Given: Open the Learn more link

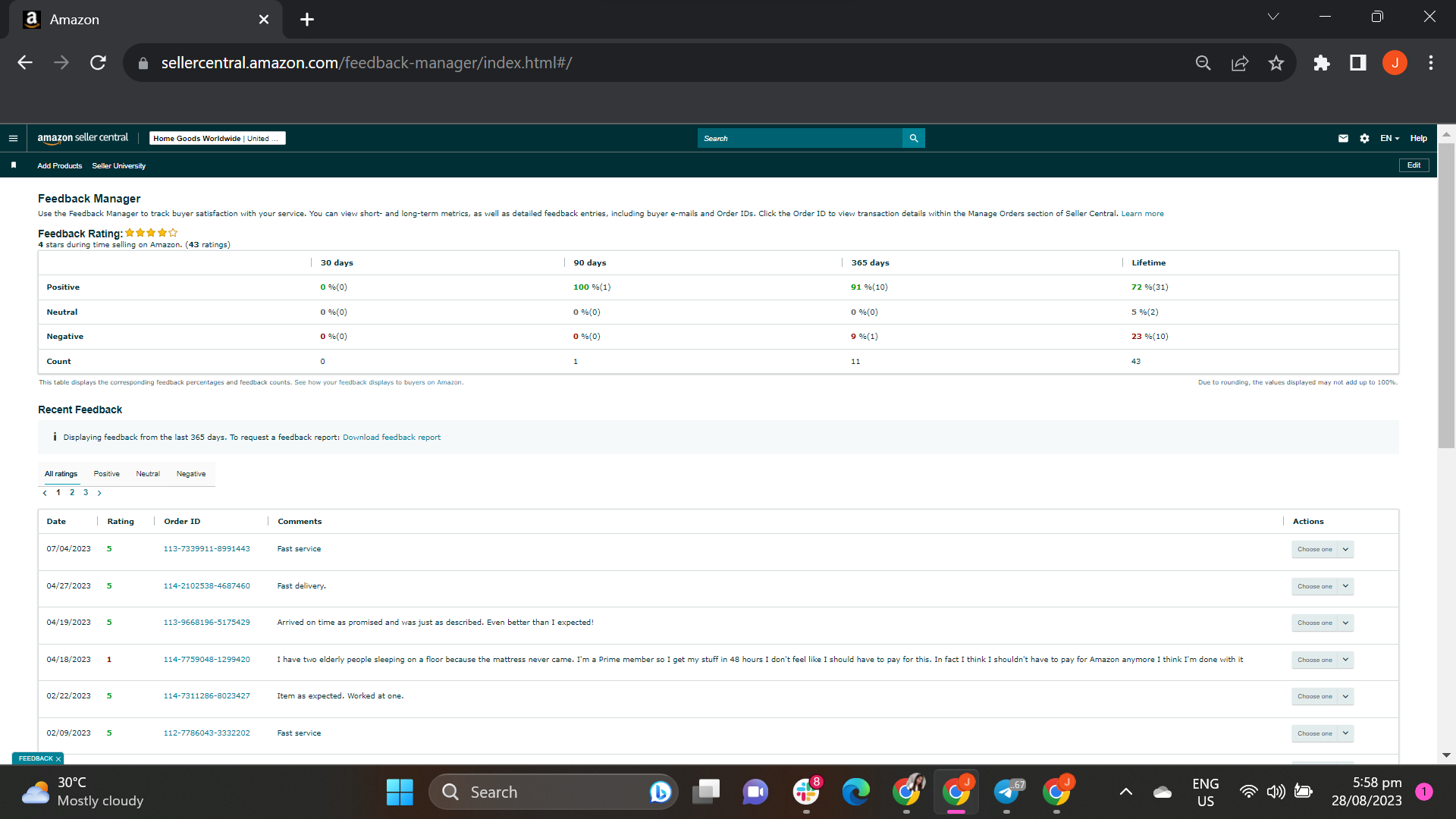Looking at the screenshot, I should (x=1142, y=214).
